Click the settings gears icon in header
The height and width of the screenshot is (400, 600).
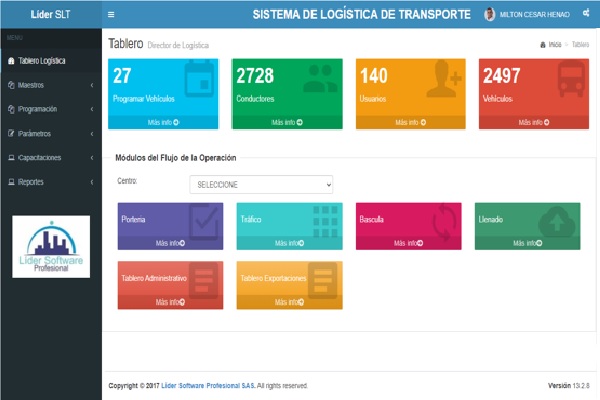585,15
